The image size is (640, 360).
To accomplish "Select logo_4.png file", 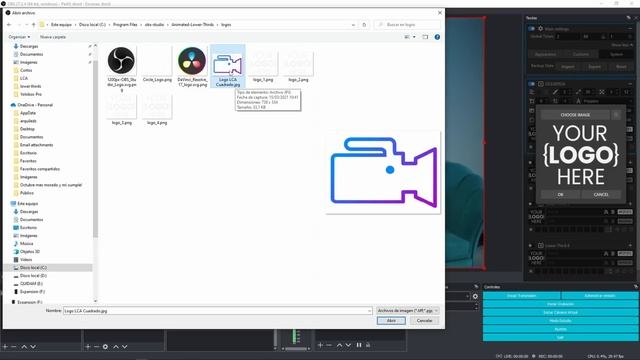I will click(157, 109).
